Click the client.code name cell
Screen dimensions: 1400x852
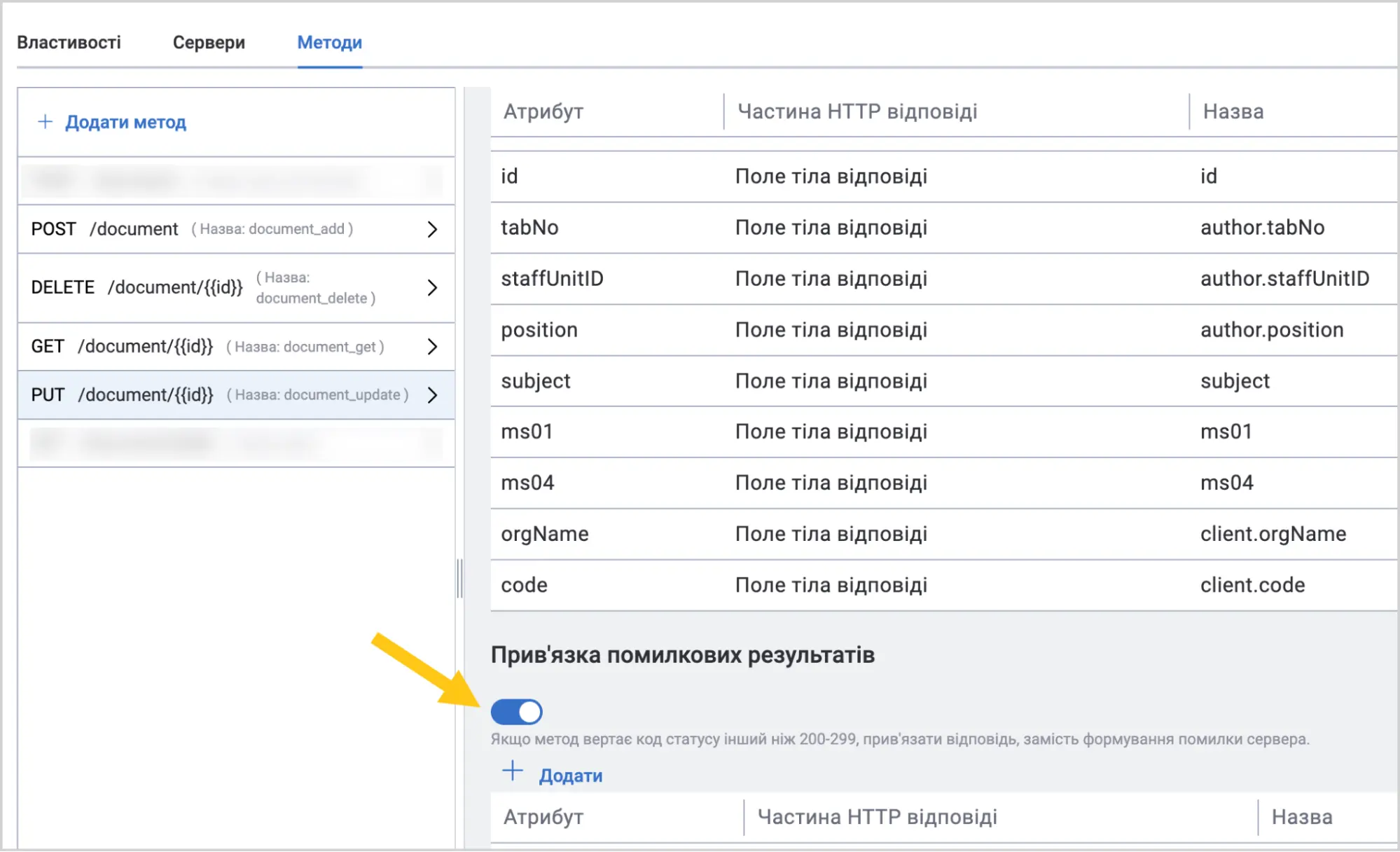pyautogui.click(x=1252, y=585)
